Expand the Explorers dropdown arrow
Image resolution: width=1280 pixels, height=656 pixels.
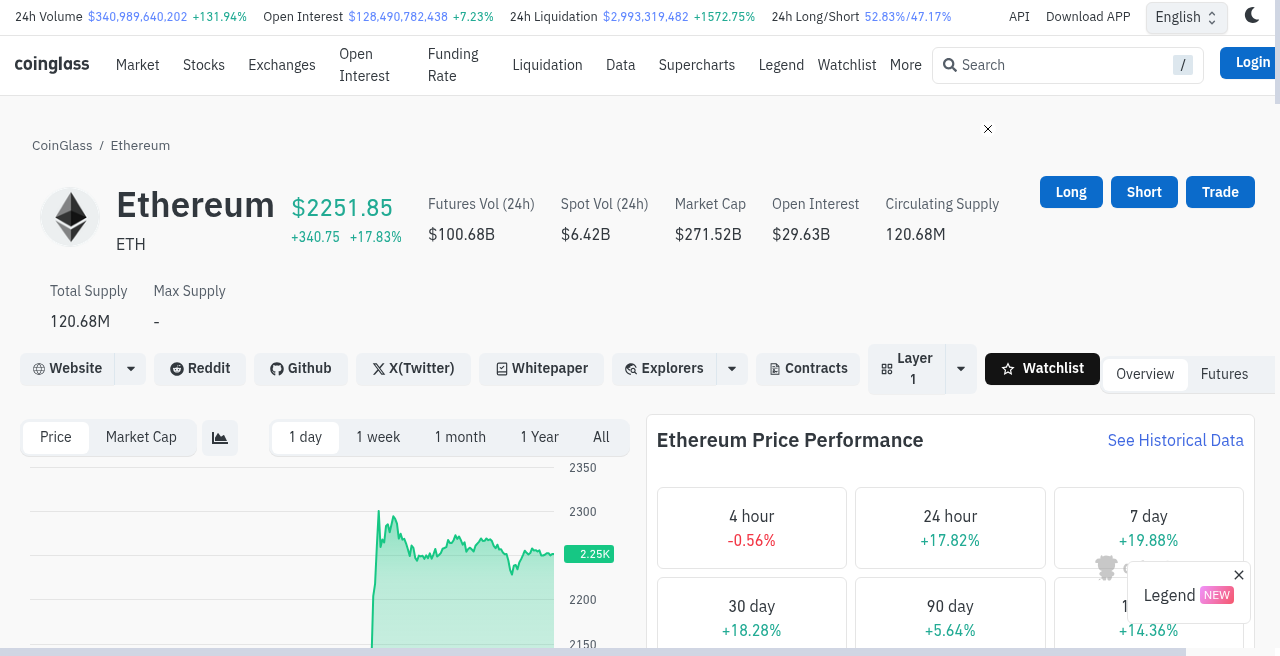click(x=732, y=369)
